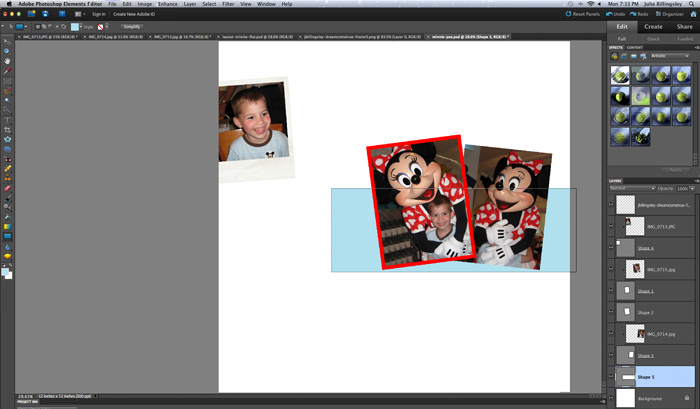Select the Red Eye Removal tool
Viewport: 700px width, 409px height.
pos(7,159)
